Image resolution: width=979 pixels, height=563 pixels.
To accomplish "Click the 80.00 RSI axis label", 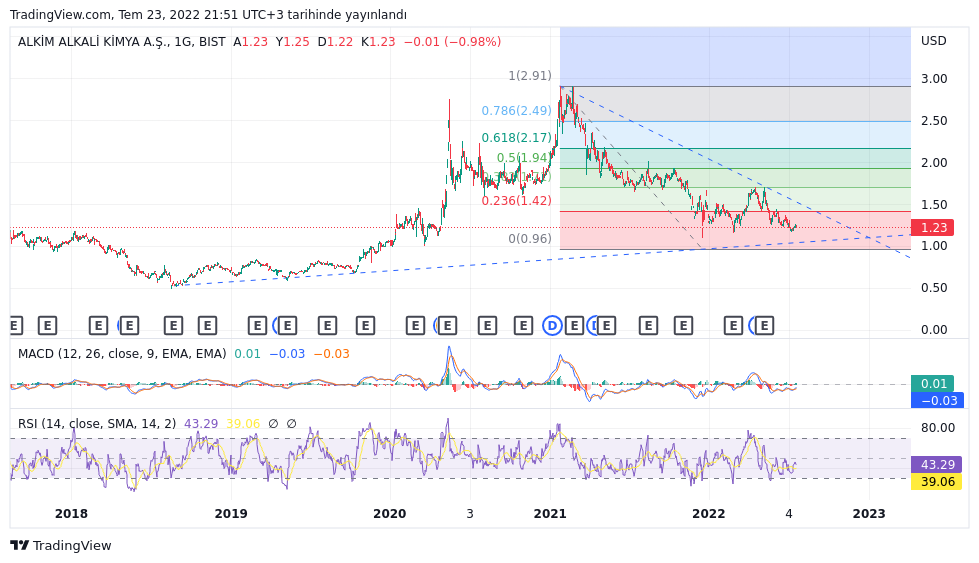I will 938,428.
